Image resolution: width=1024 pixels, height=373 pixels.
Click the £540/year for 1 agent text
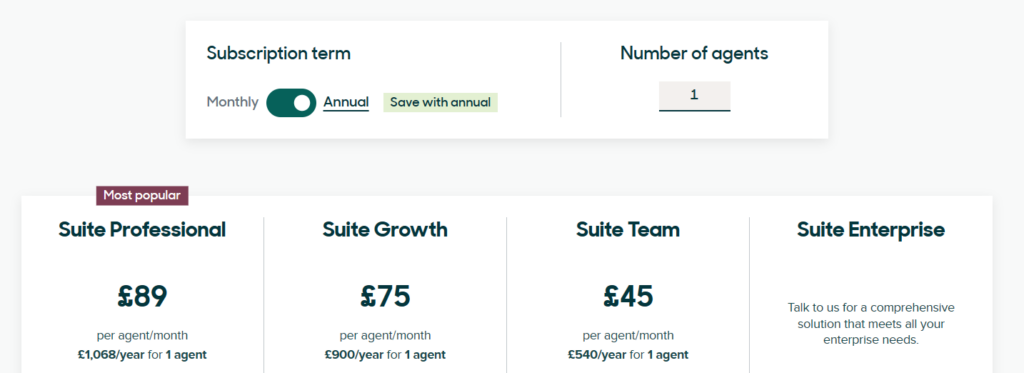[x=628, y=355]
